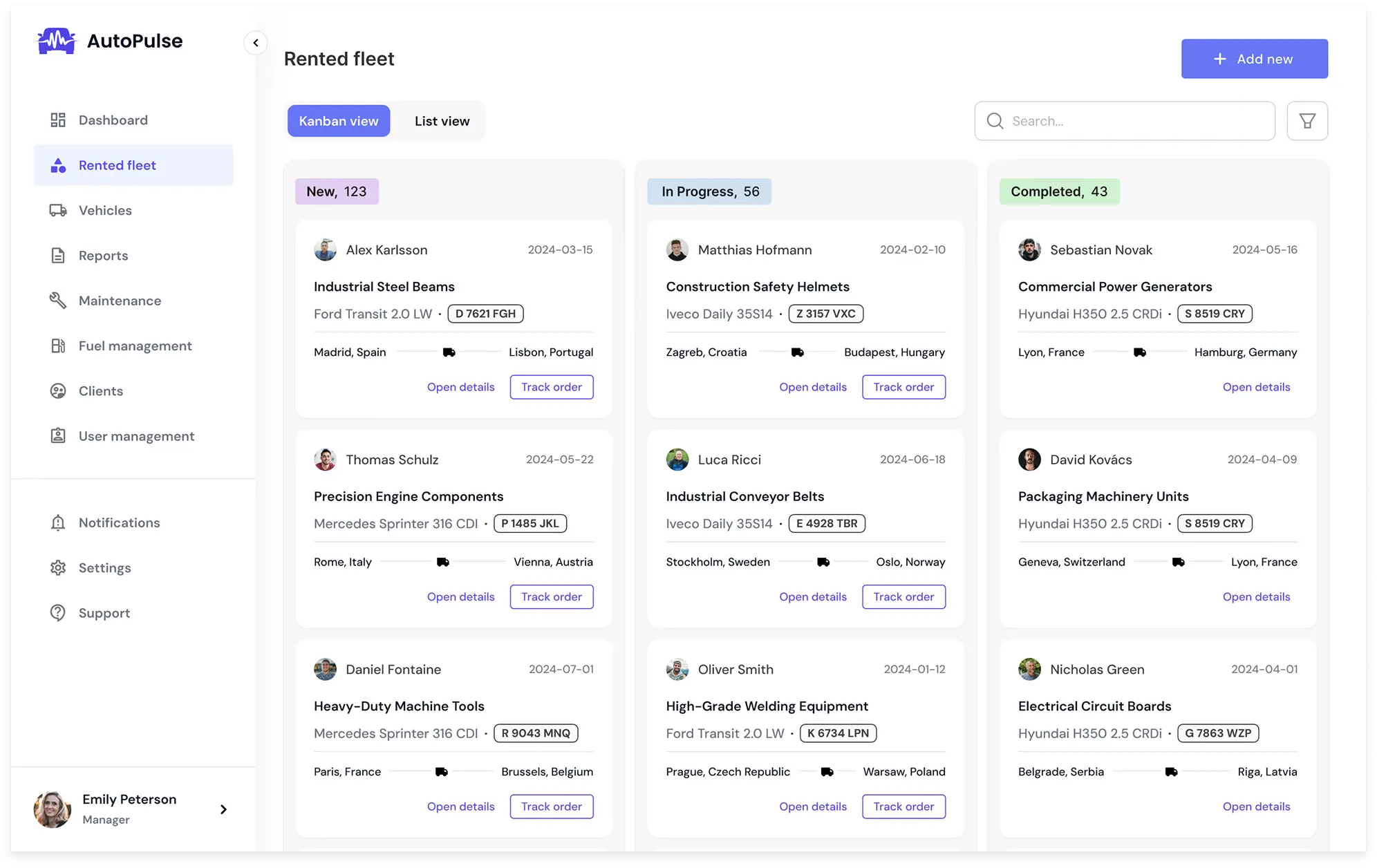Click the AutoPulse logo icon
This screenshot has height=868, width=1377.
click(56, 41)
